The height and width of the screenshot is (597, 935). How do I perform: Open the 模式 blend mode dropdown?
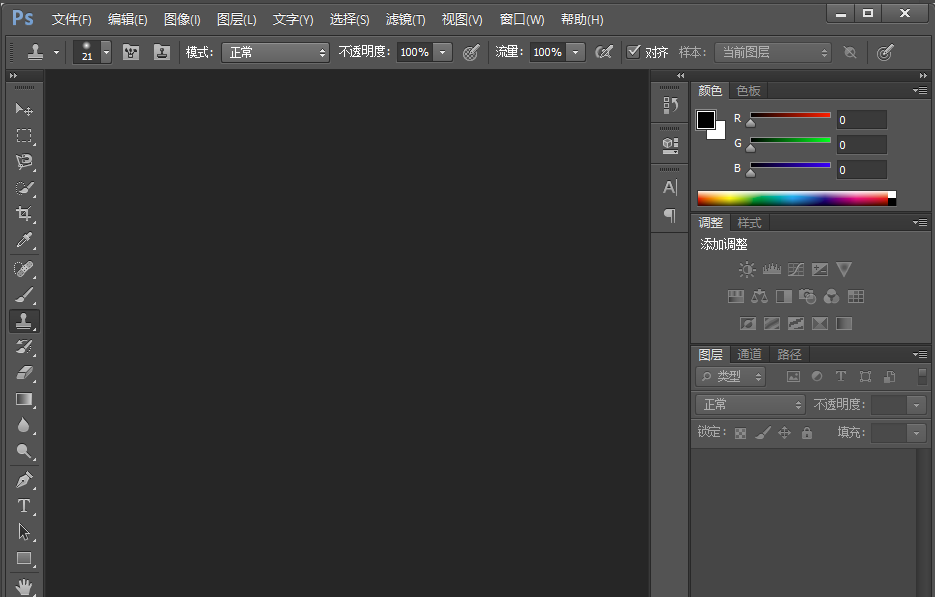click(275, 52)
